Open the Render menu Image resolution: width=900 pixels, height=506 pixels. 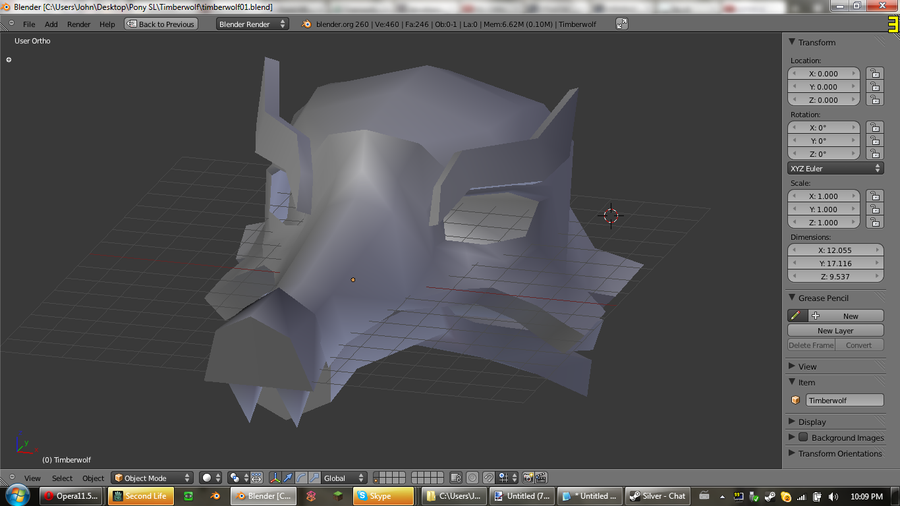[79, 24]
